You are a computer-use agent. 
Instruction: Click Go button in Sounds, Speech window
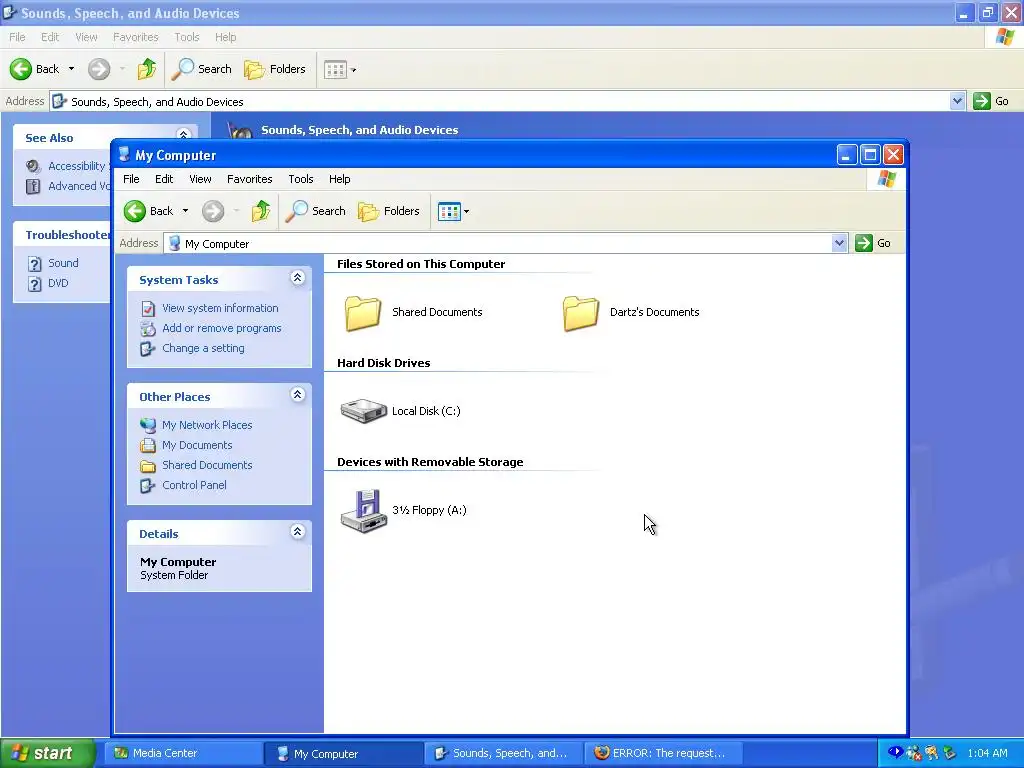(x=991, y=101)
